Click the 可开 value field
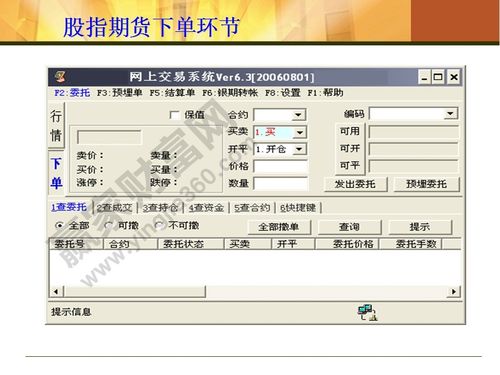 (413, 149)
